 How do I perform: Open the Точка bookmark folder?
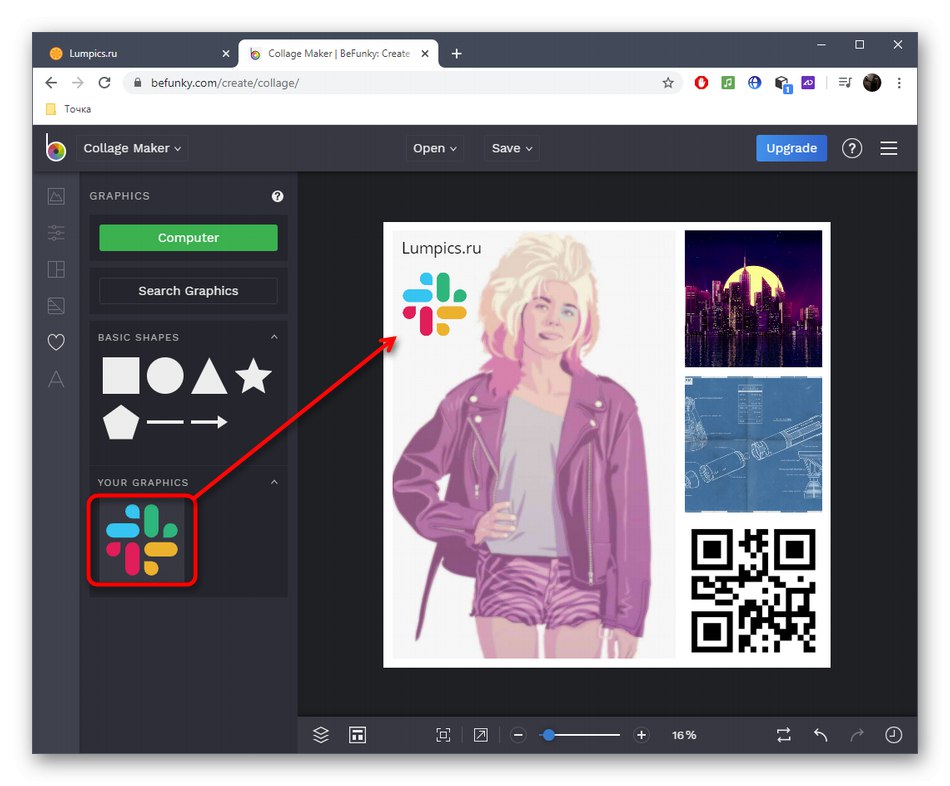coord(68,109)
